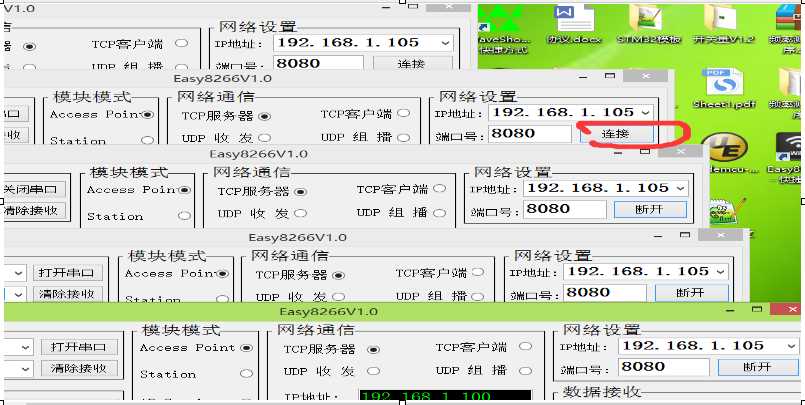Viewport: 805px width, 405px height.
Task: Open the saveSho... shortcut on the desktop
Action: pyautogui.click(x=503, y=31)
